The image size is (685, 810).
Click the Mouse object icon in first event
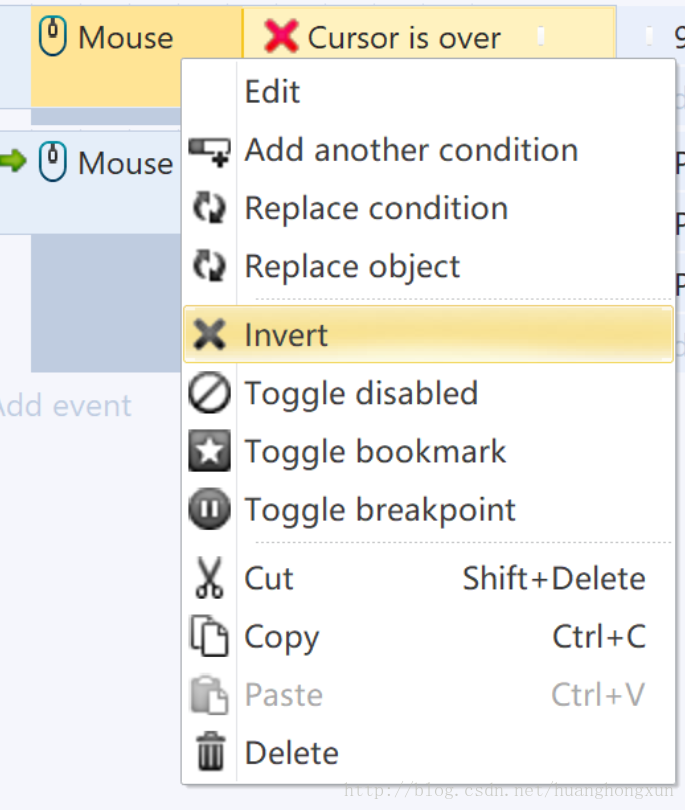click(52, 37)
